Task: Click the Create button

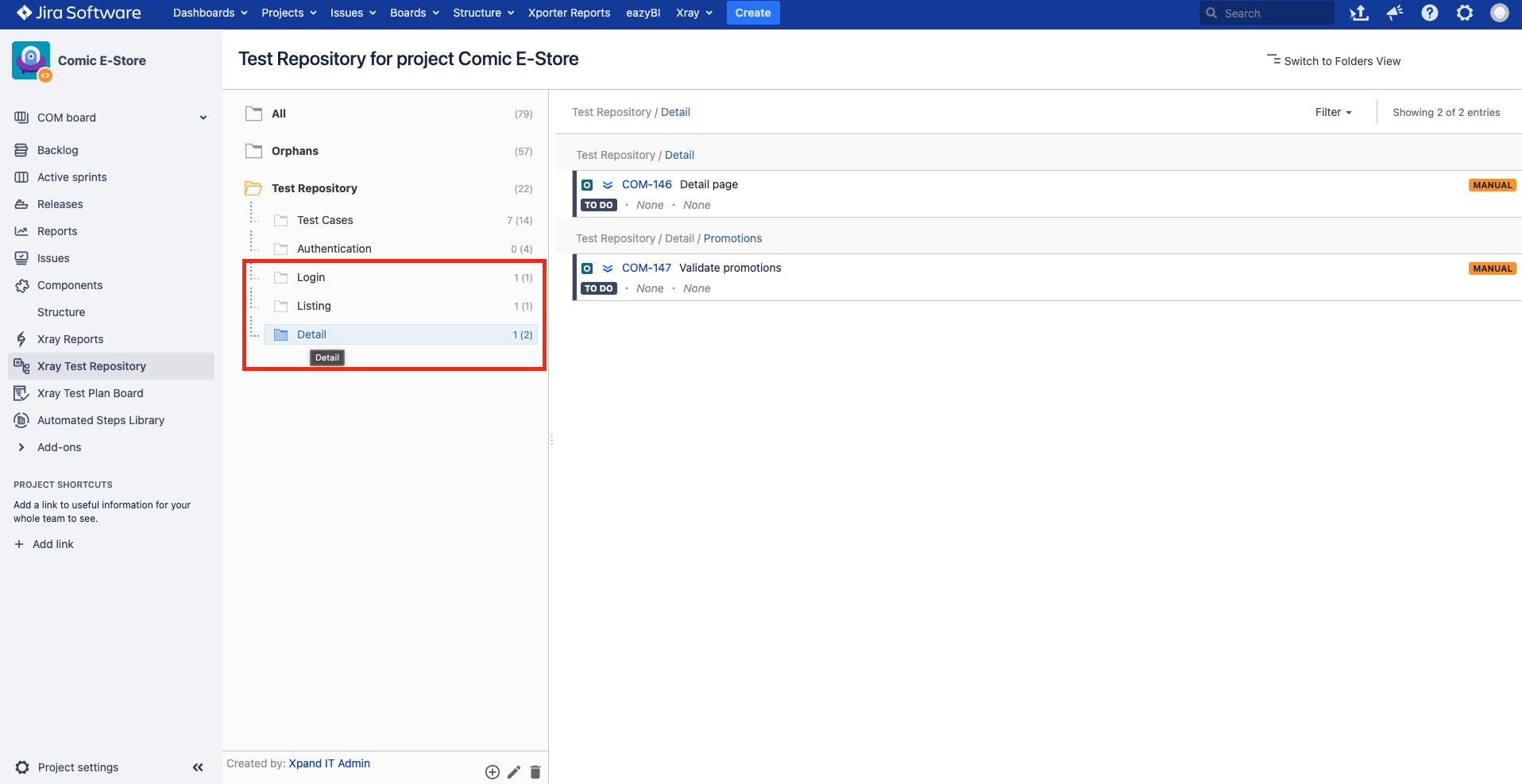Action: pyautogui.click(x=753, y=13)
